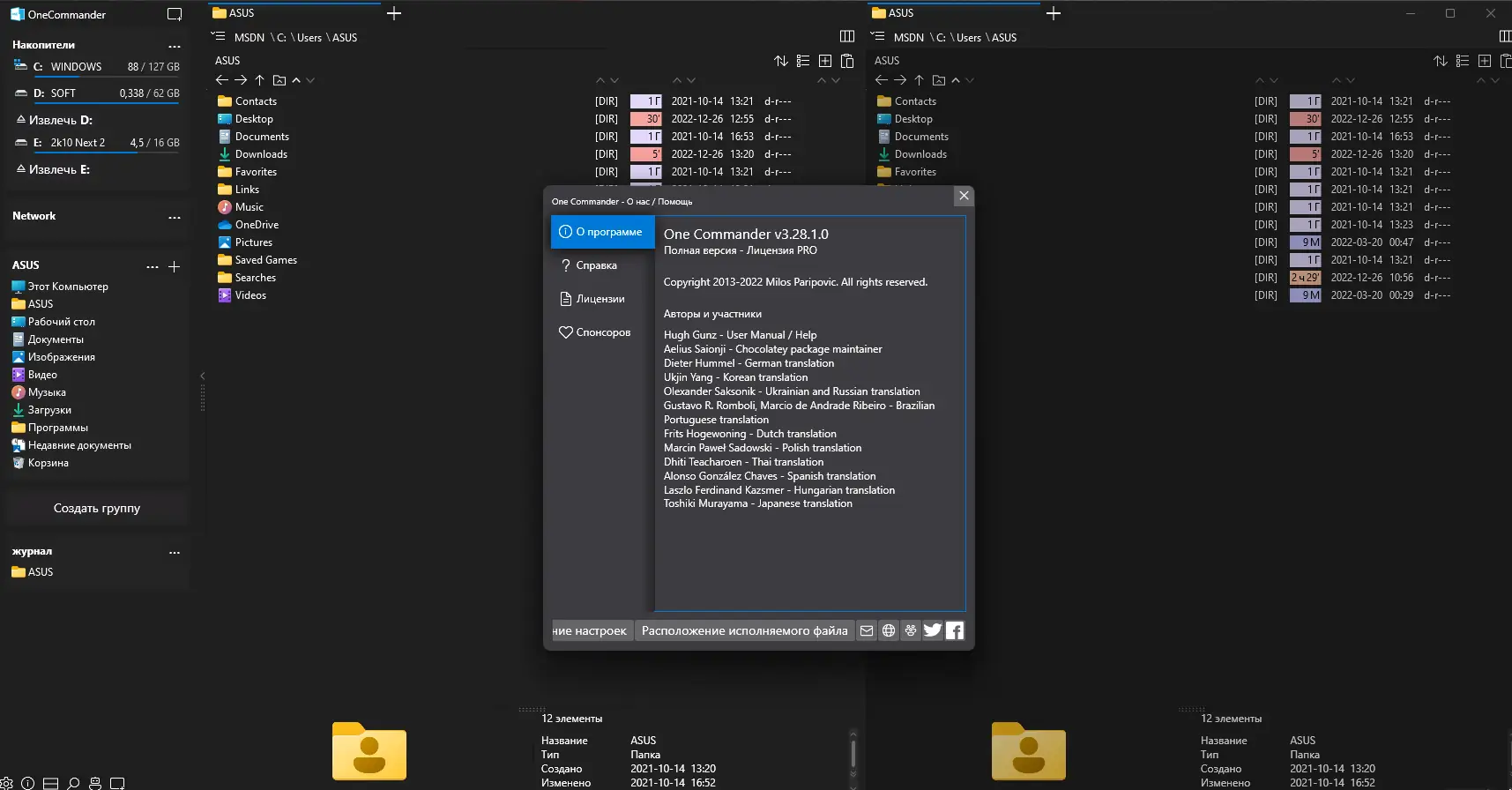Add a new tab in left pane
Image resolution: width=1512 pixels, height=790 pixels.
point(394,13)
